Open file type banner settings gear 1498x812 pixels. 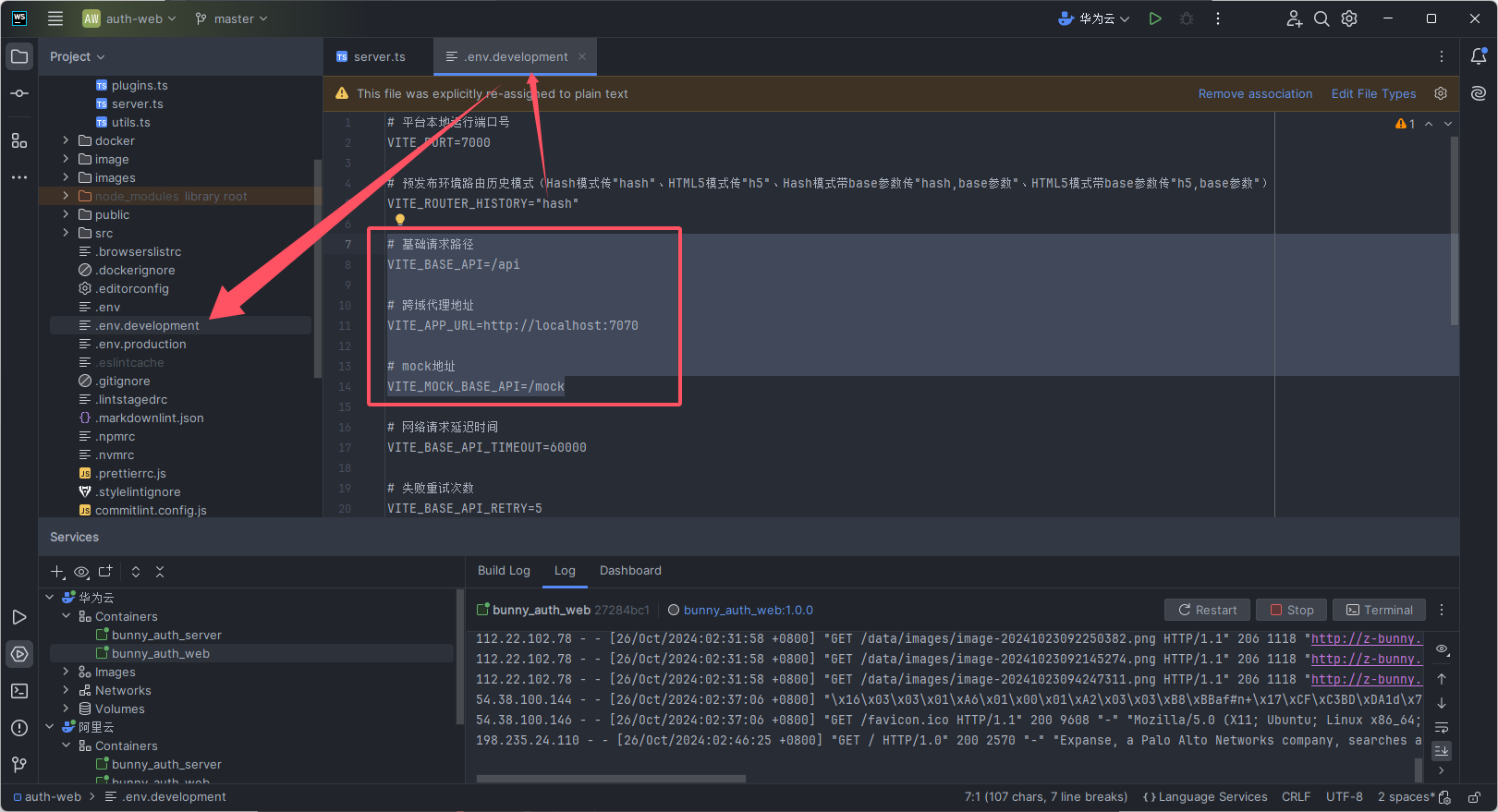1441,93
